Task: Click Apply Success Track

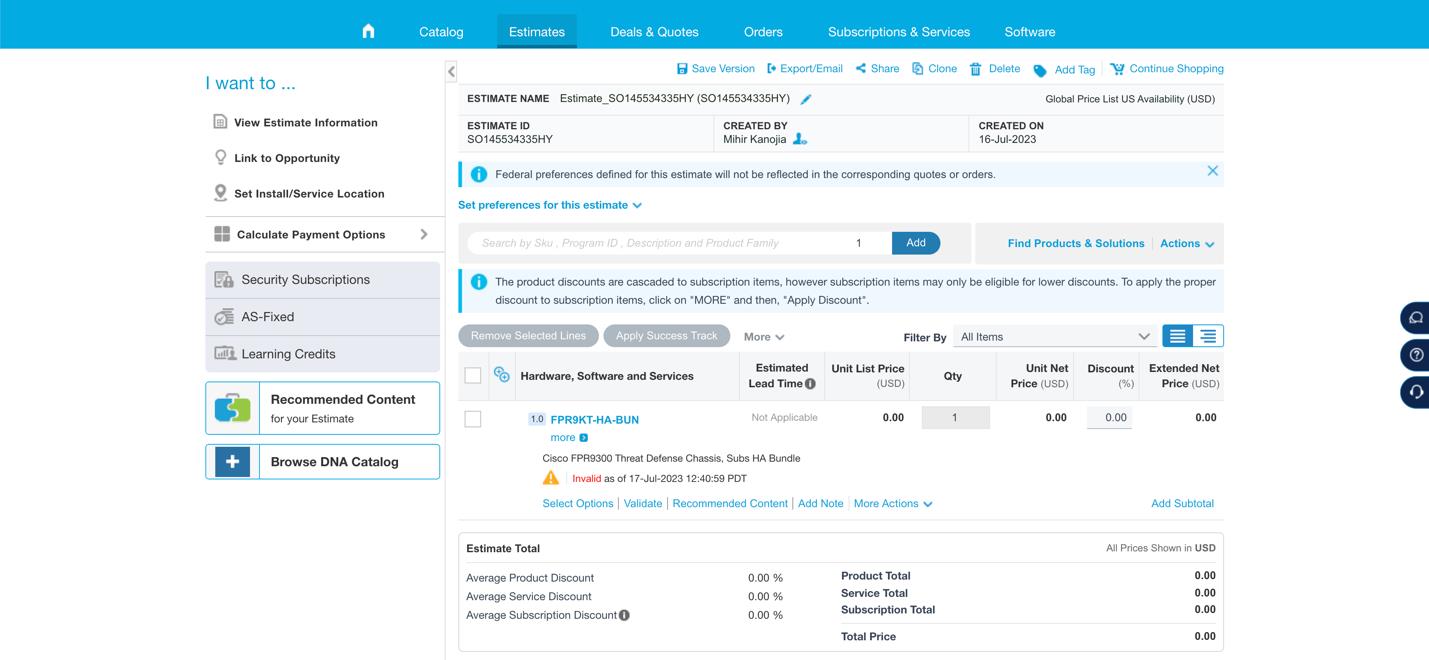Action: tap(667, 336)
